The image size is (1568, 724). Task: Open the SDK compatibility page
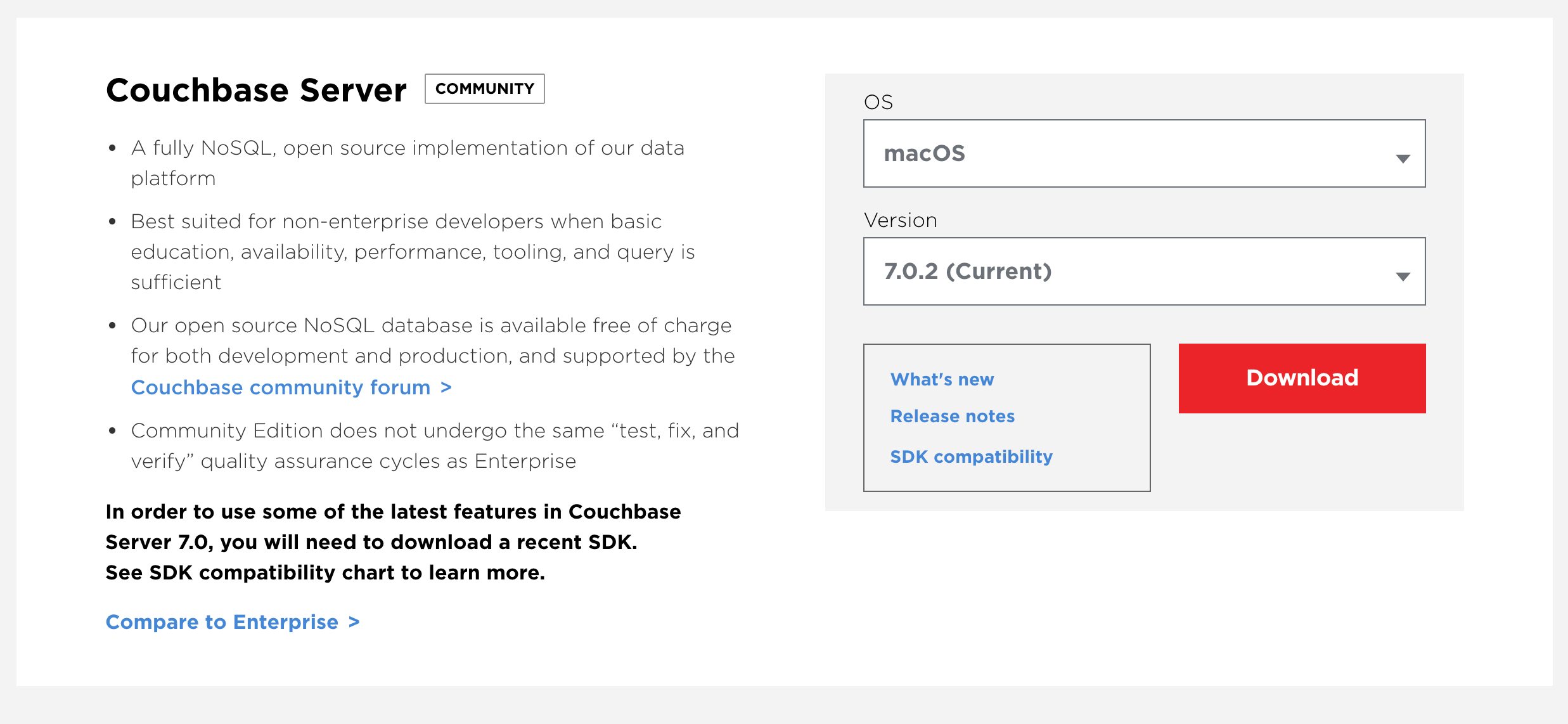coord(971,456)
